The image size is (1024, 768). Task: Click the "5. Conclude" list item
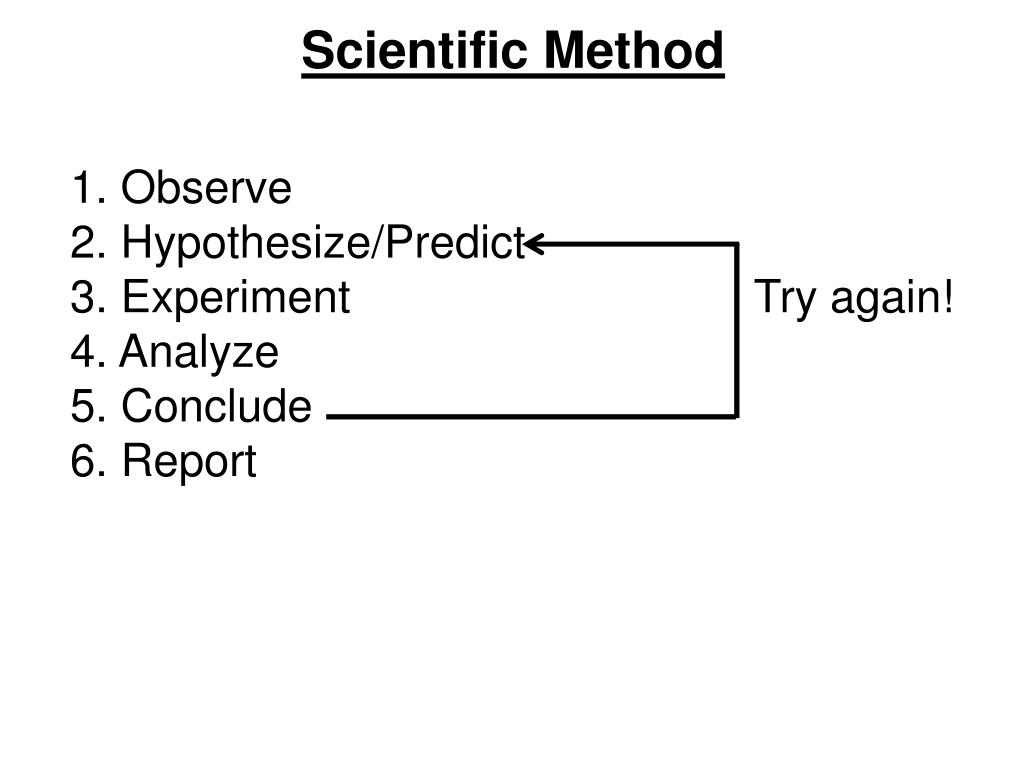[x=191, y=406]
